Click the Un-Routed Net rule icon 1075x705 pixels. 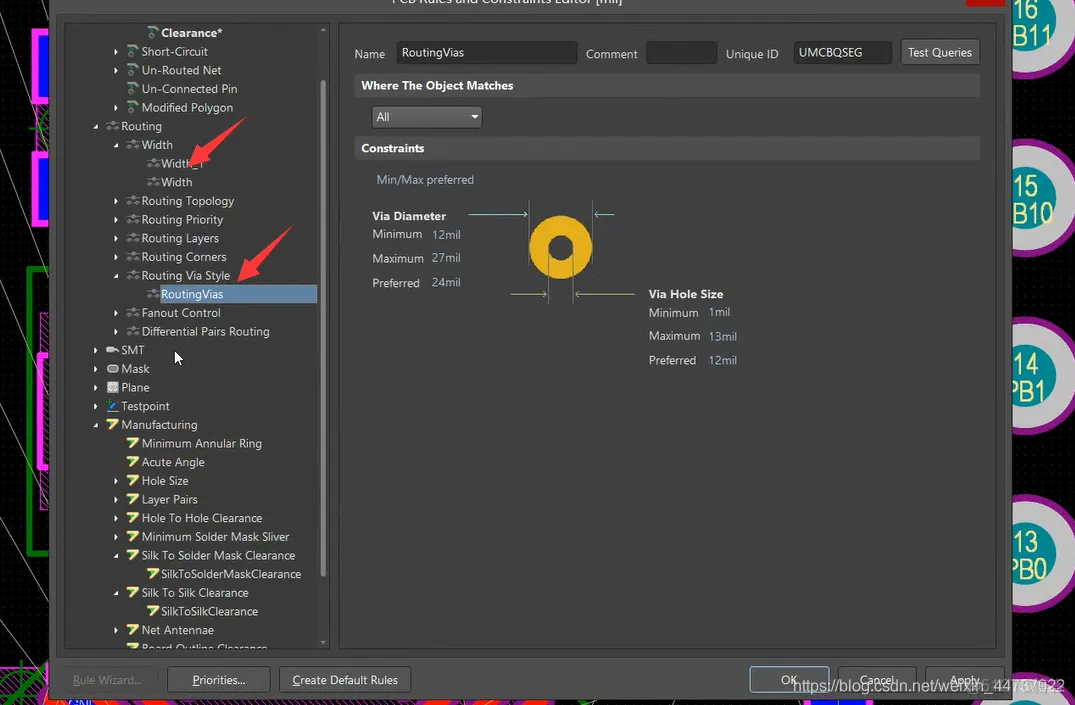tap(133, 70)
